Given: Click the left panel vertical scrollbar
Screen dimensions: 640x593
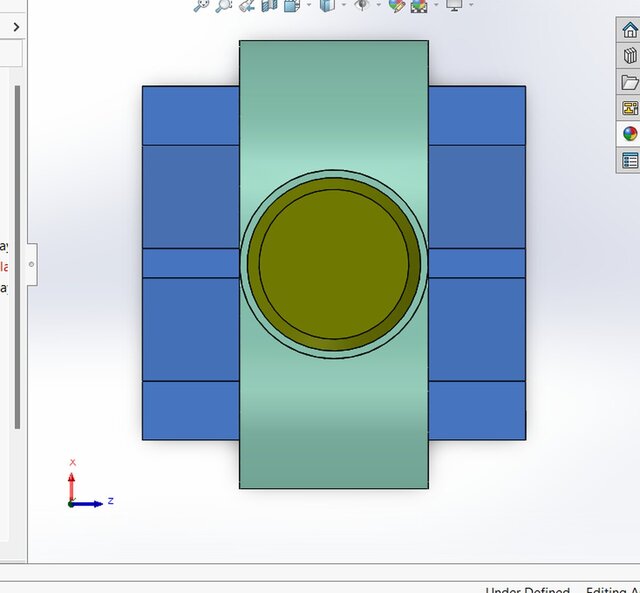Looking at the screenshot, I should coord(17,257).
